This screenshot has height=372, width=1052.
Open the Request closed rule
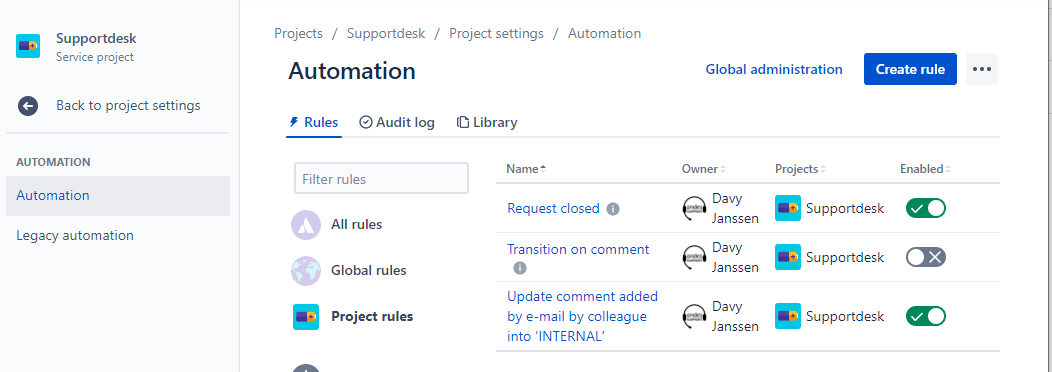[x=554, y=208]
